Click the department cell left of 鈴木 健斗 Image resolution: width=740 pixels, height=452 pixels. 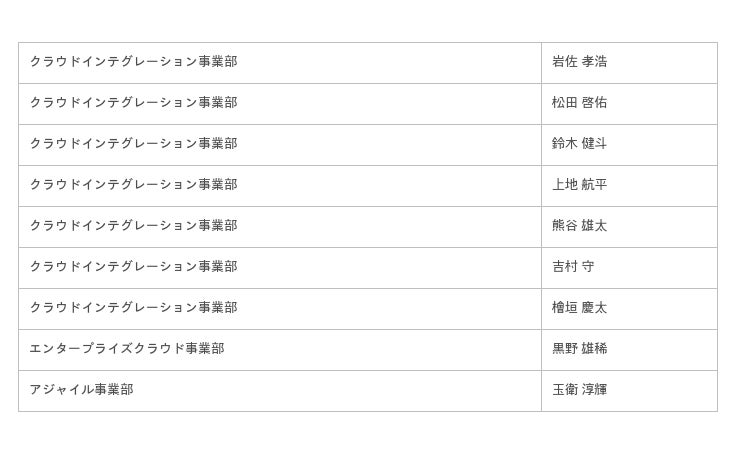pos(134,144)
